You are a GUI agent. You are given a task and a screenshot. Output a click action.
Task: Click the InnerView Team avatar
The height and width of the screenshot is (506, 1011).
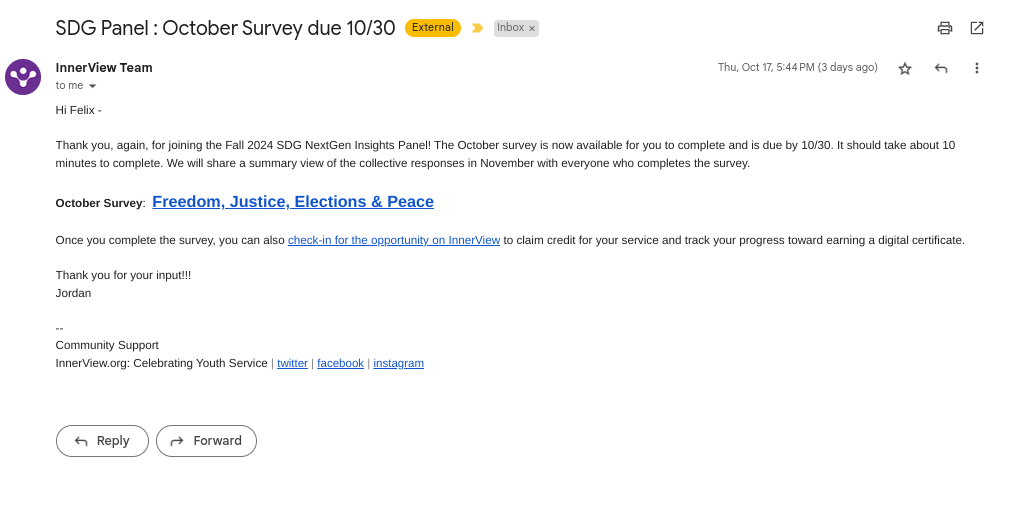[23, 77]
